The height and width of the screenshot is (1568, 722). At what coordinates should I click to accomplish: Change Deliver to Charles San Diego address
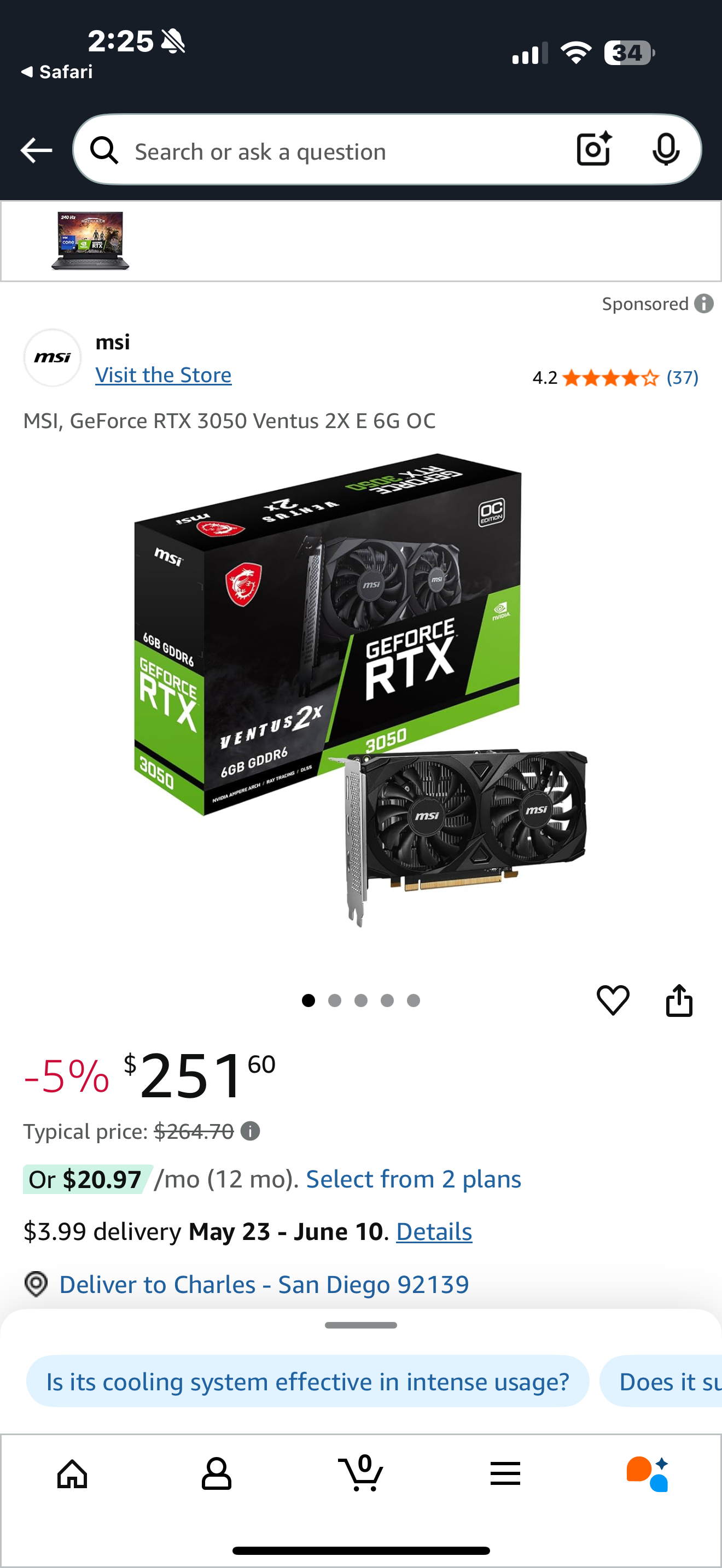coord(264,1284)
